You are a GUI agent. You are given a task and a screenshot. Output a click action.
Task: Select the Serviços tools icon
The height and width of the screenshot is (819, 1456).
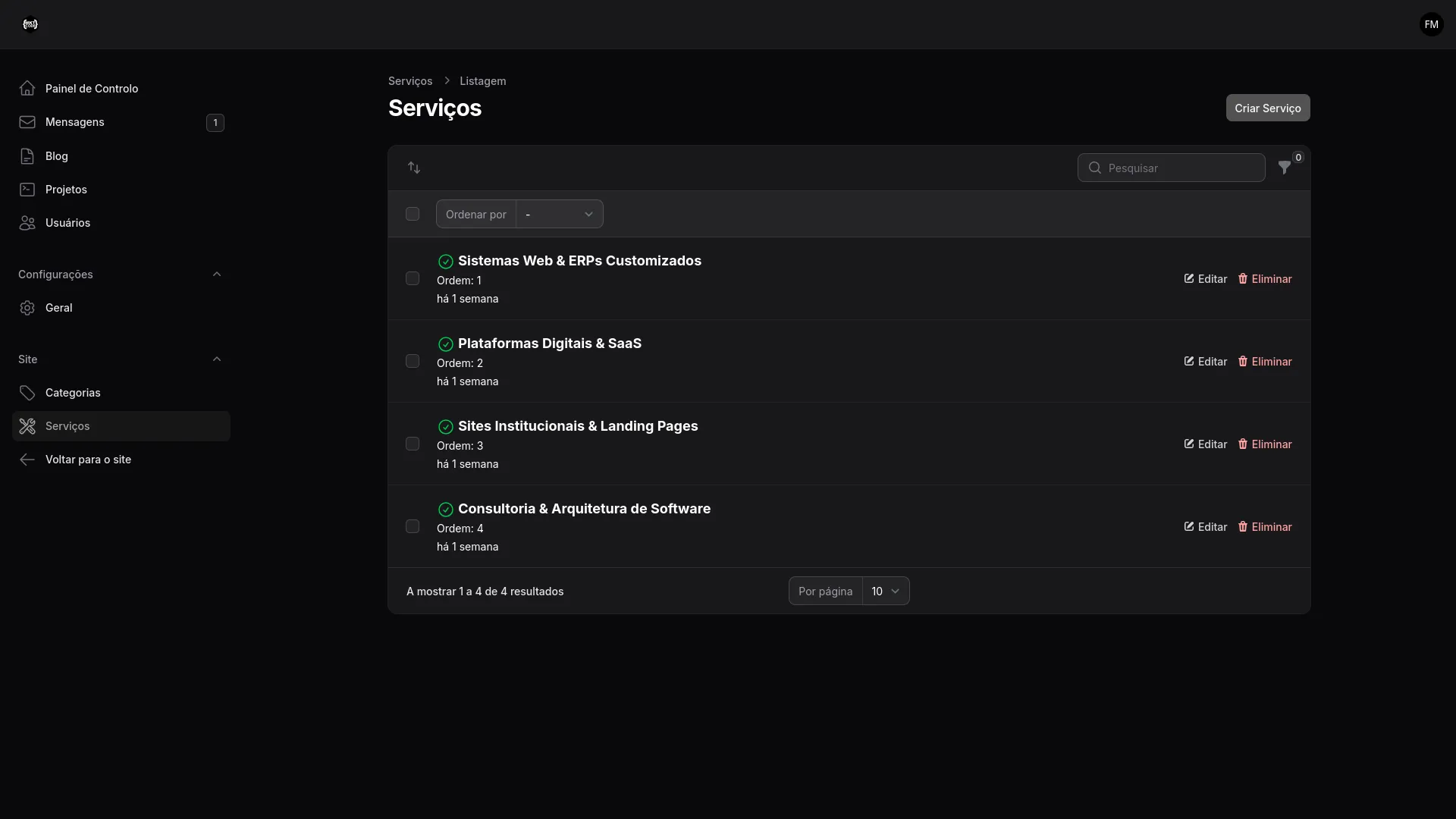pos(27,426)
